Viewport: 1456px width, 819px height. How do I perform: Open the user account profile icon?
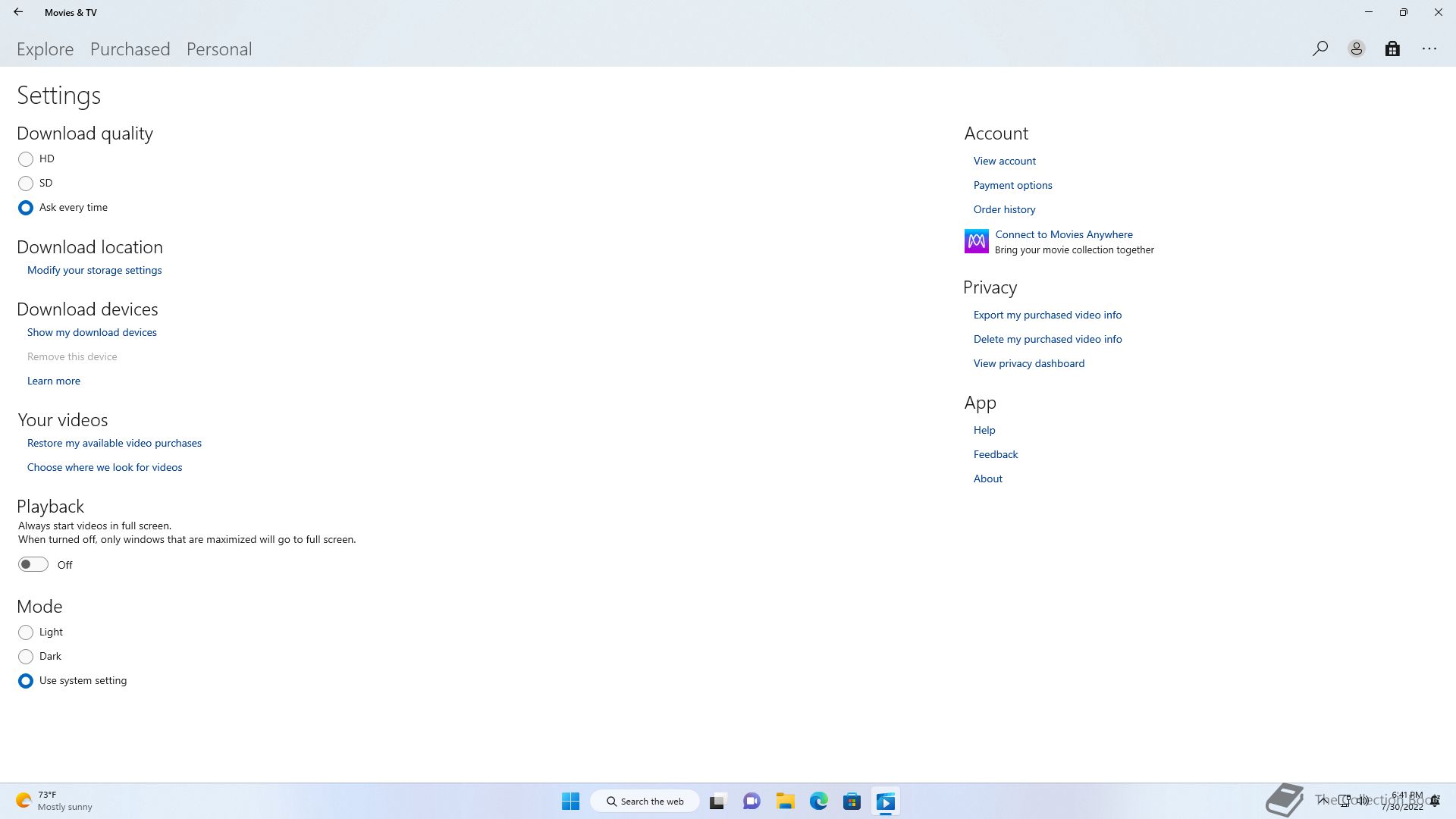click(1357, 49)
